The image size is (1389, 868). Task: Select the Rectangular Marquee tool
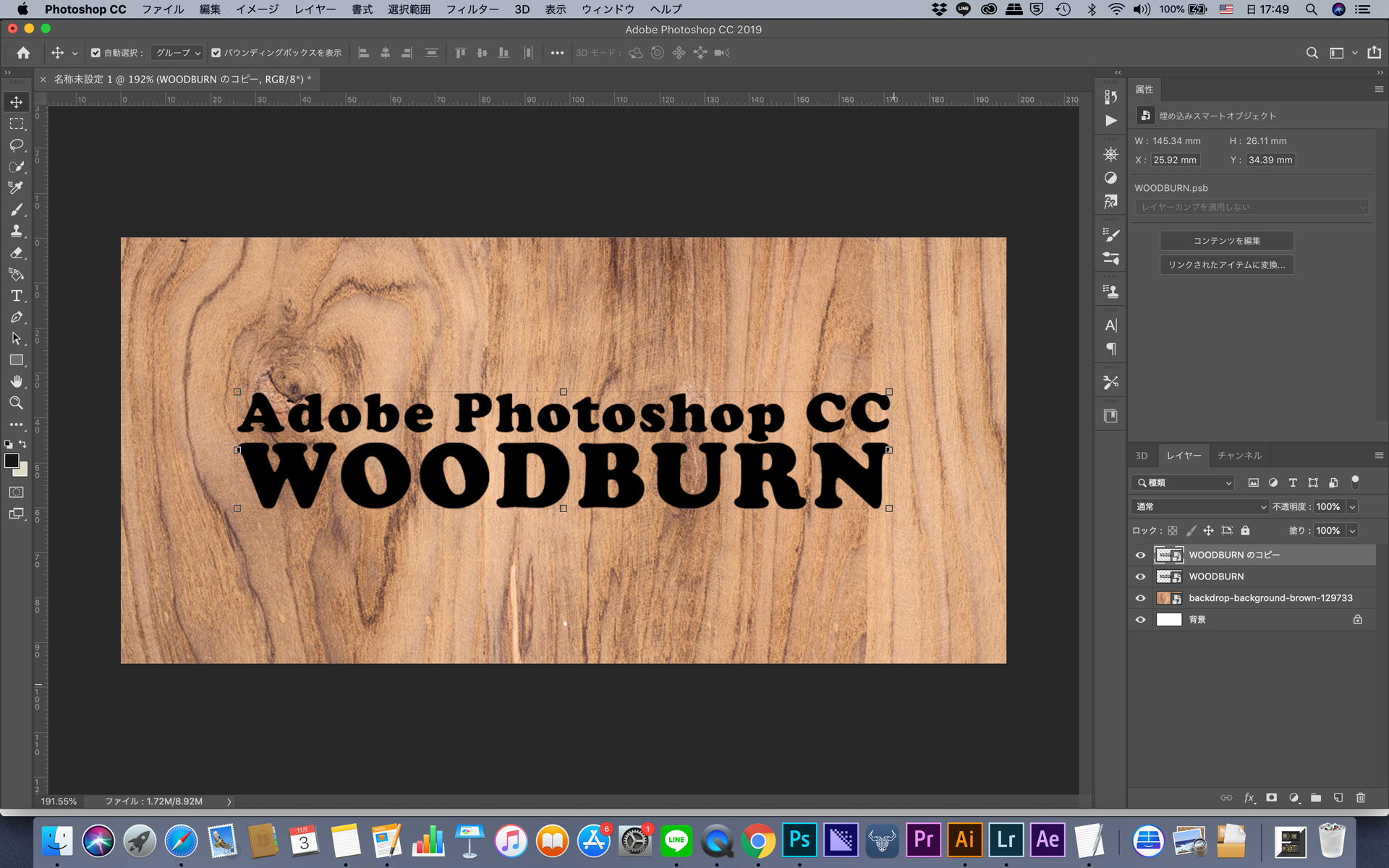tap(16, 124)
